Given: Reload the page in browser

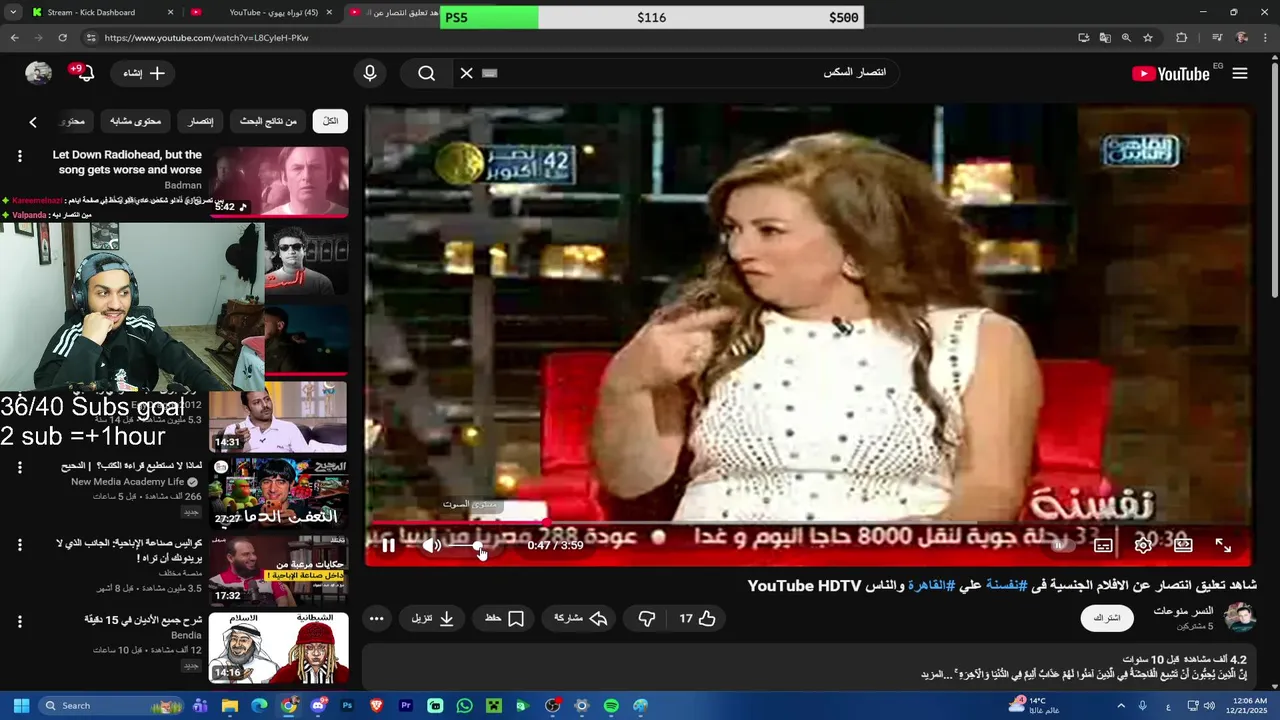Looking at the screenshot, I should click(62, 37).
